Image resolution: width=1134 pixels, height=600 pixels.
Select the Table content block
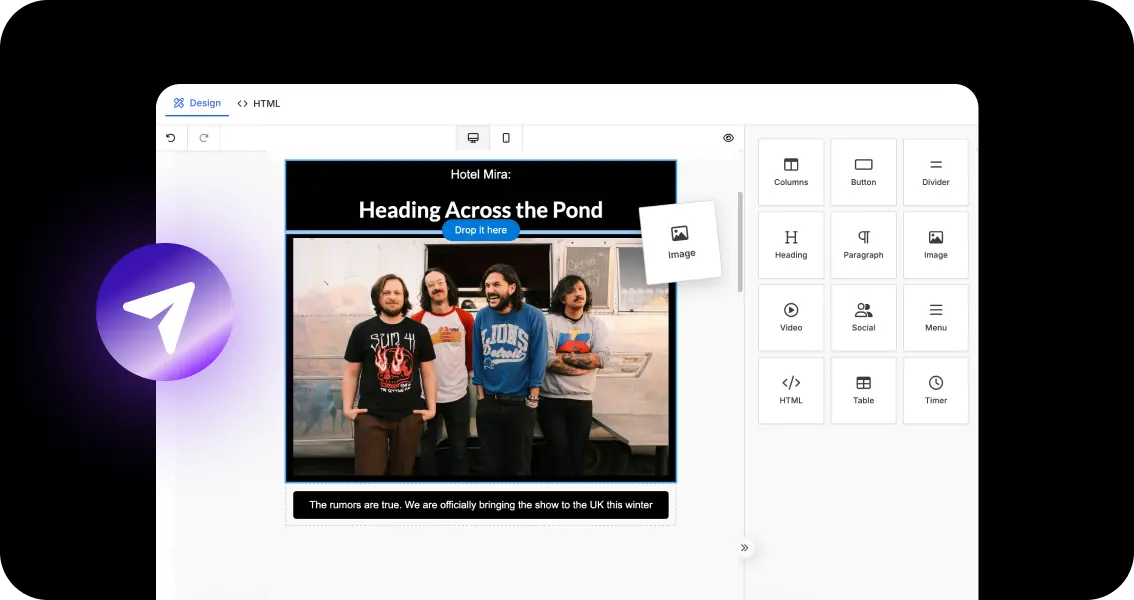coord(863,390)
